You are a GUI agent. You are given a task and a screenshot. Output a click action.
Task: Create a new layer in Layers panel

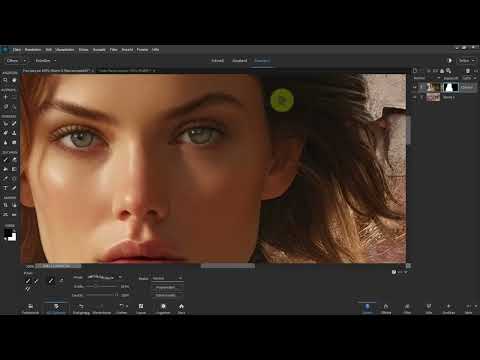(415, 71)
